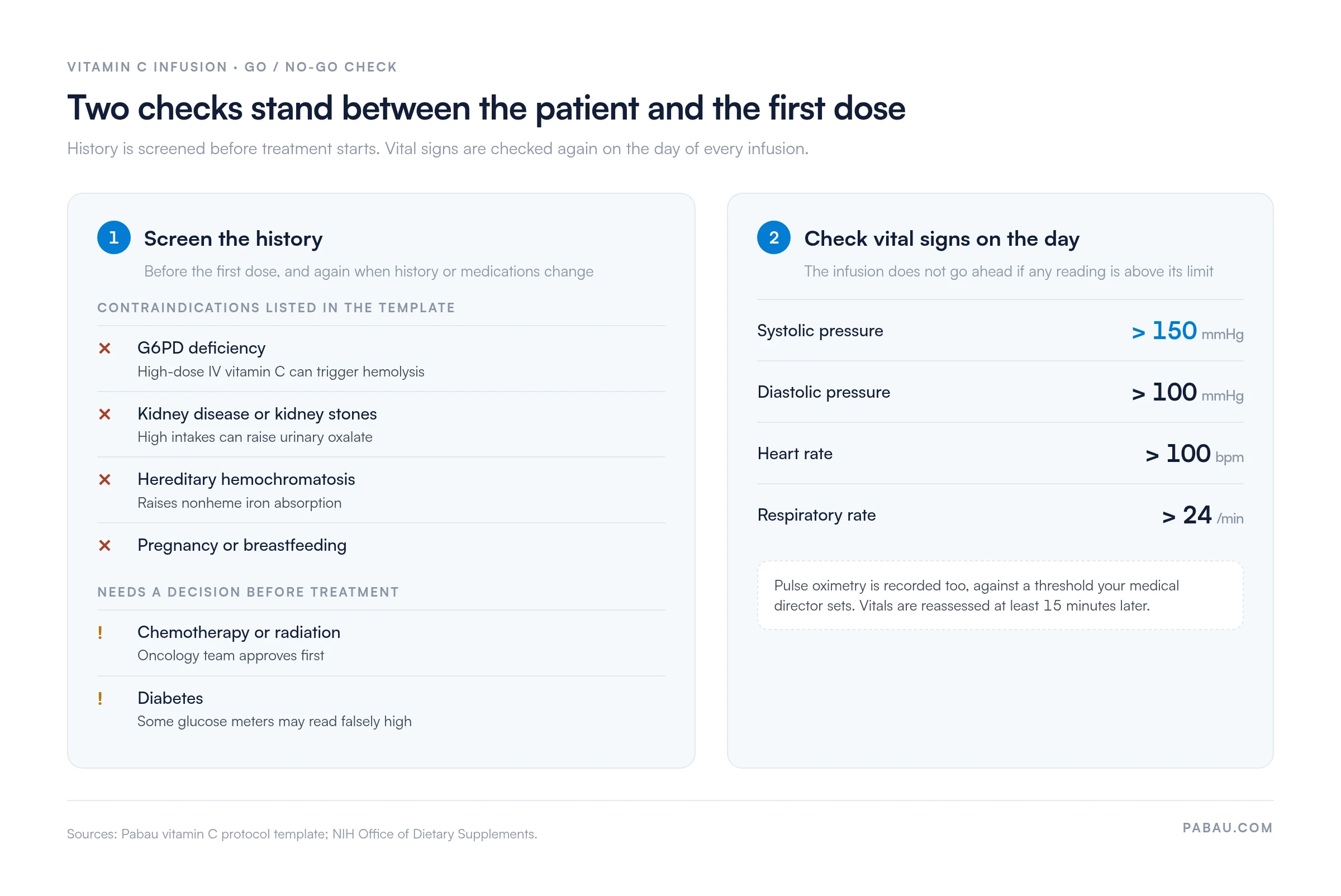Click the Needs a Decision Before Treatment label
The width and height of the screenshot is (1341, 896).
248,593
